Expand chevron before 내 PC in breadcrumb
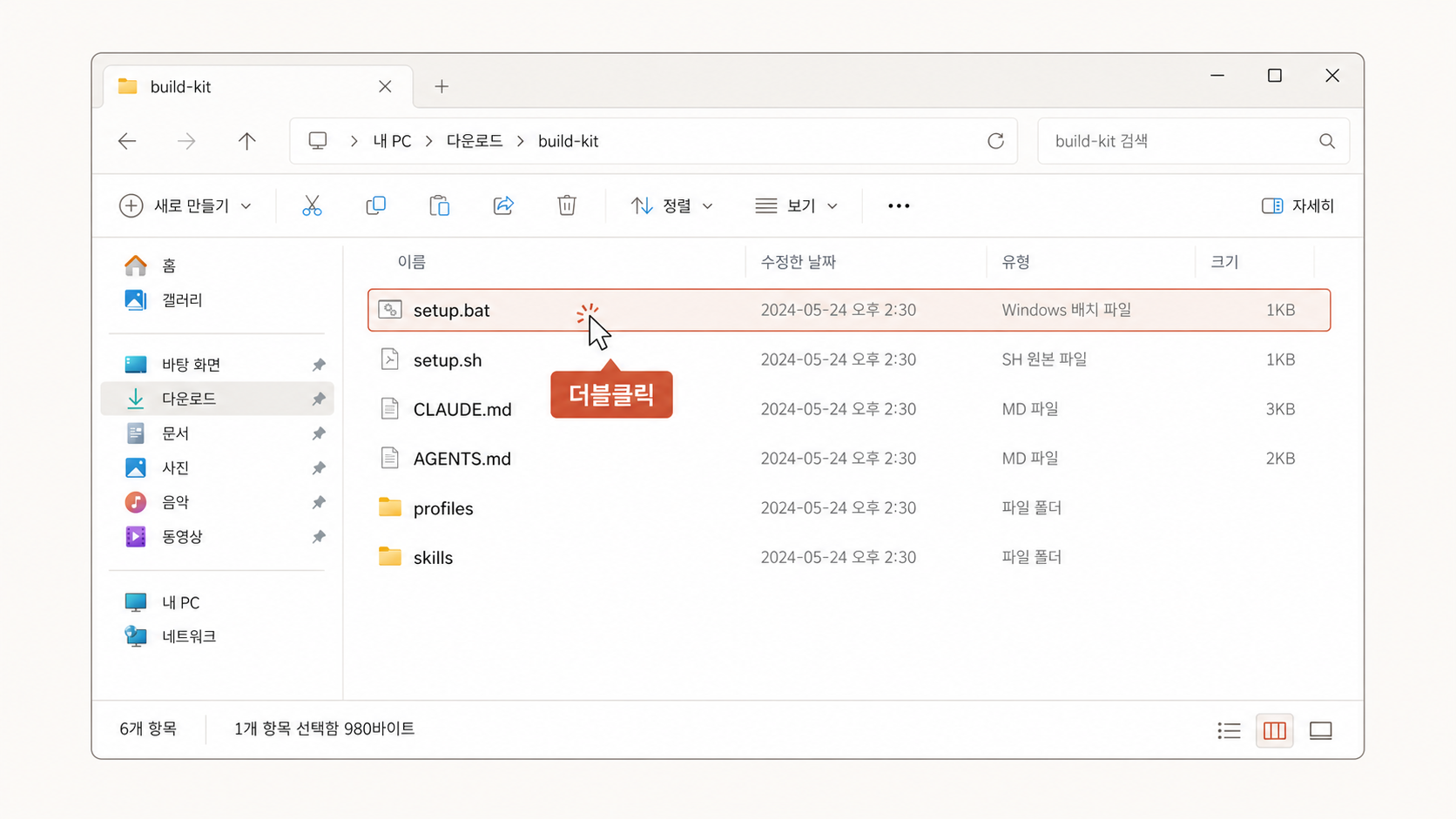 pyautogui.click(x=354, y=141)
